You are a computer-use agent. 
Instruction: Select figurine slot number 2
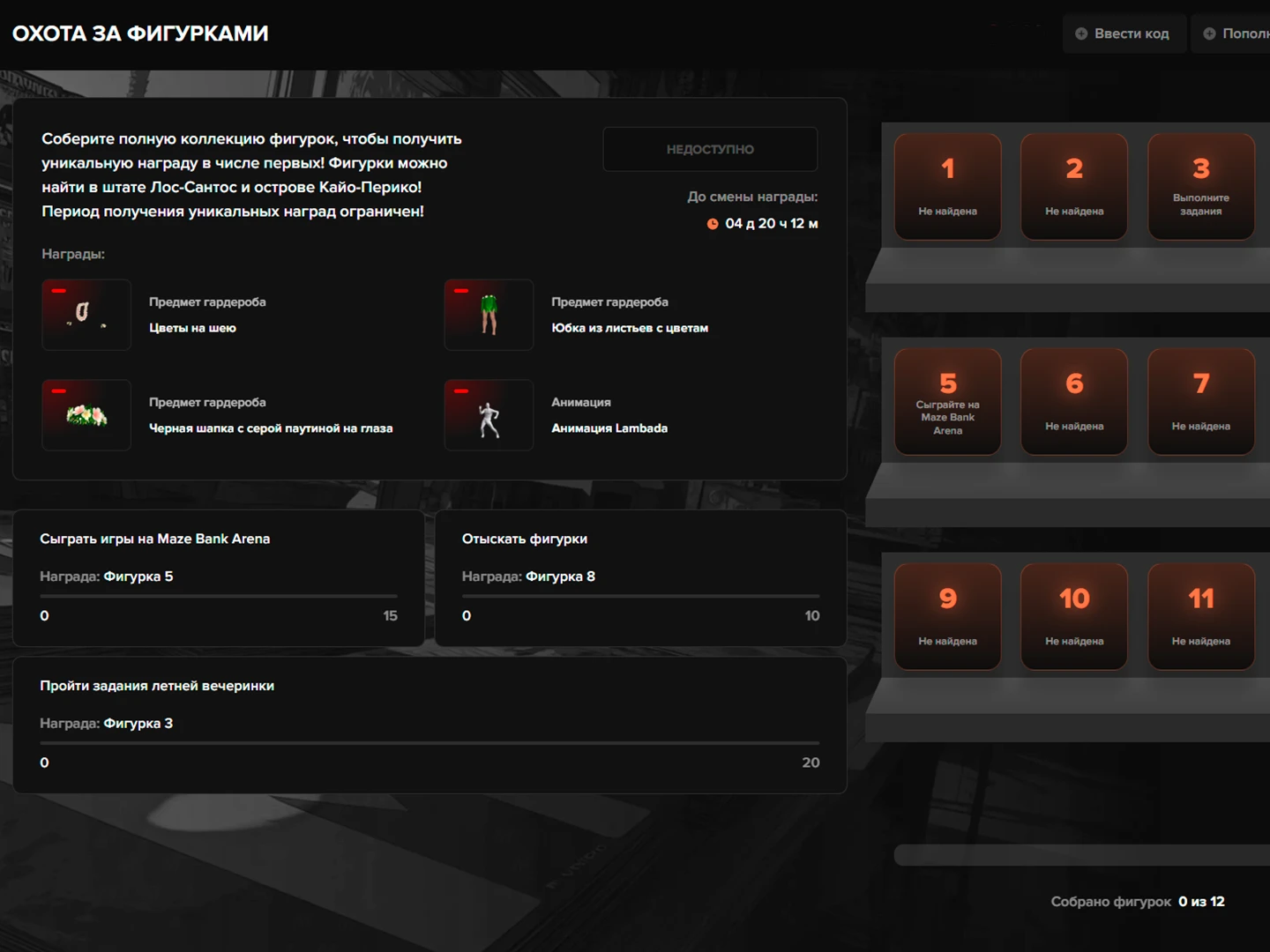point(1073,187)
